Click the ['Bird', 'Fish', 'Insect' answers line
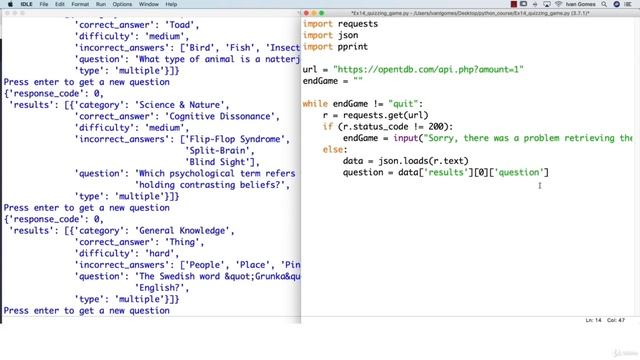Image resolution: width=640 pixels, height=360 pixels. (187, 48)
